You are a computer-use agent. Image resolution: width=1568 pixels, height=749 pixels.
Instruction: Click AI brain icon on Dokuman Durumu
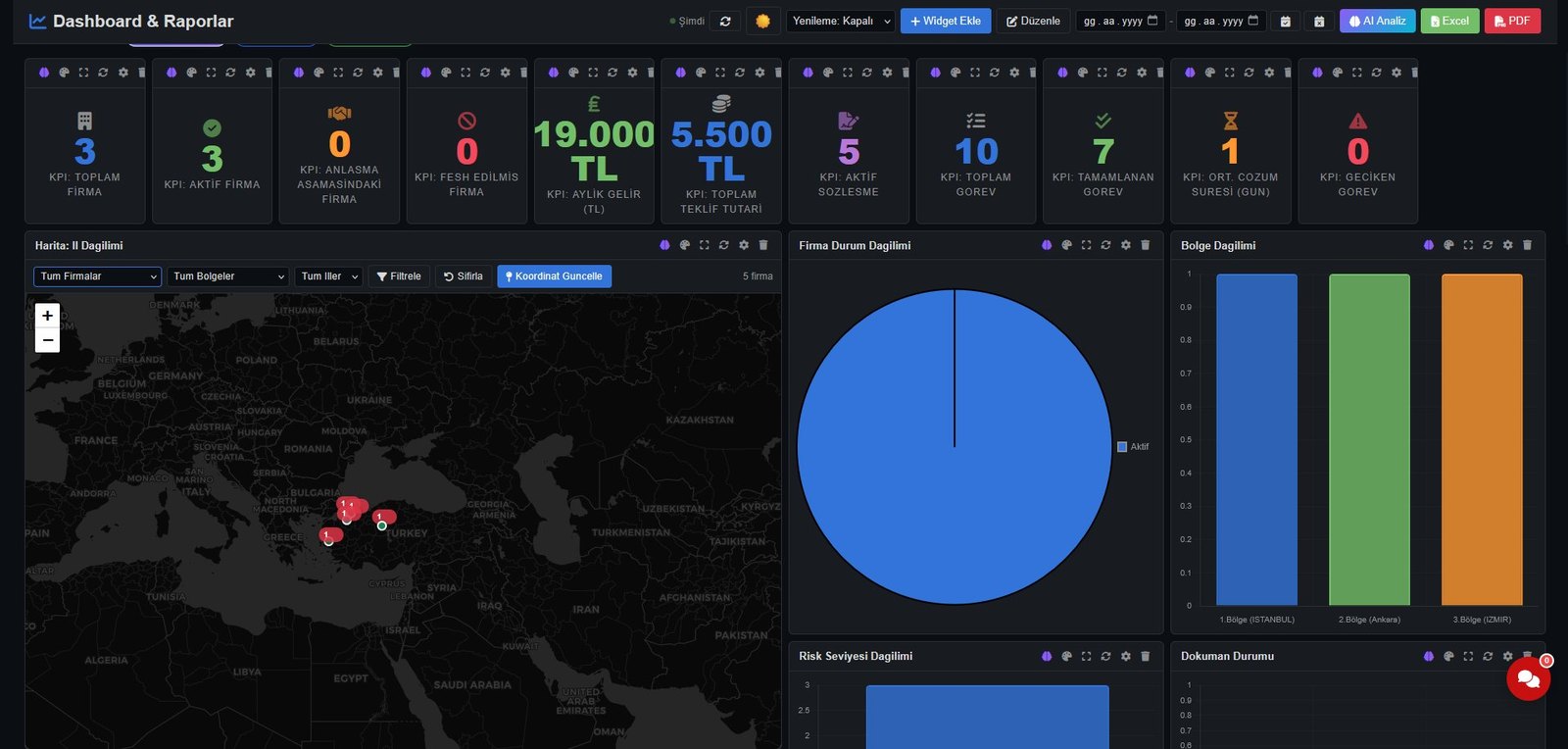pos(1428,656)
